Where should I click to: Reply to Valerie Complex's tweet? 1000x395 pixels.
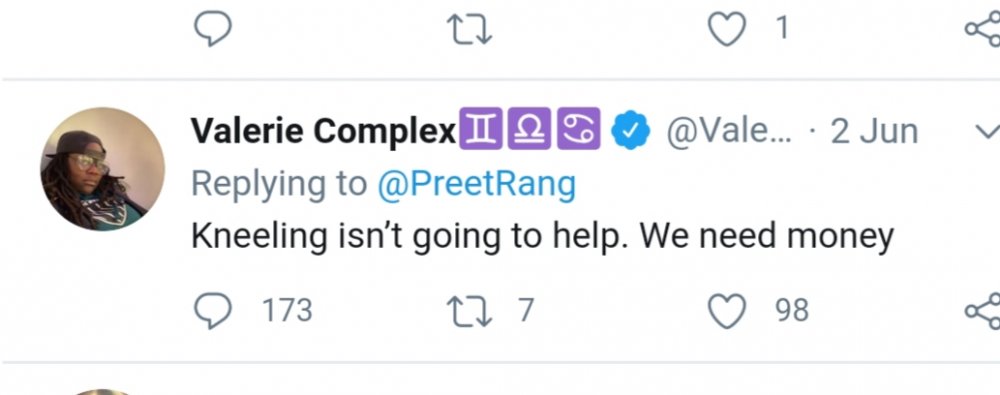(212, 311)
